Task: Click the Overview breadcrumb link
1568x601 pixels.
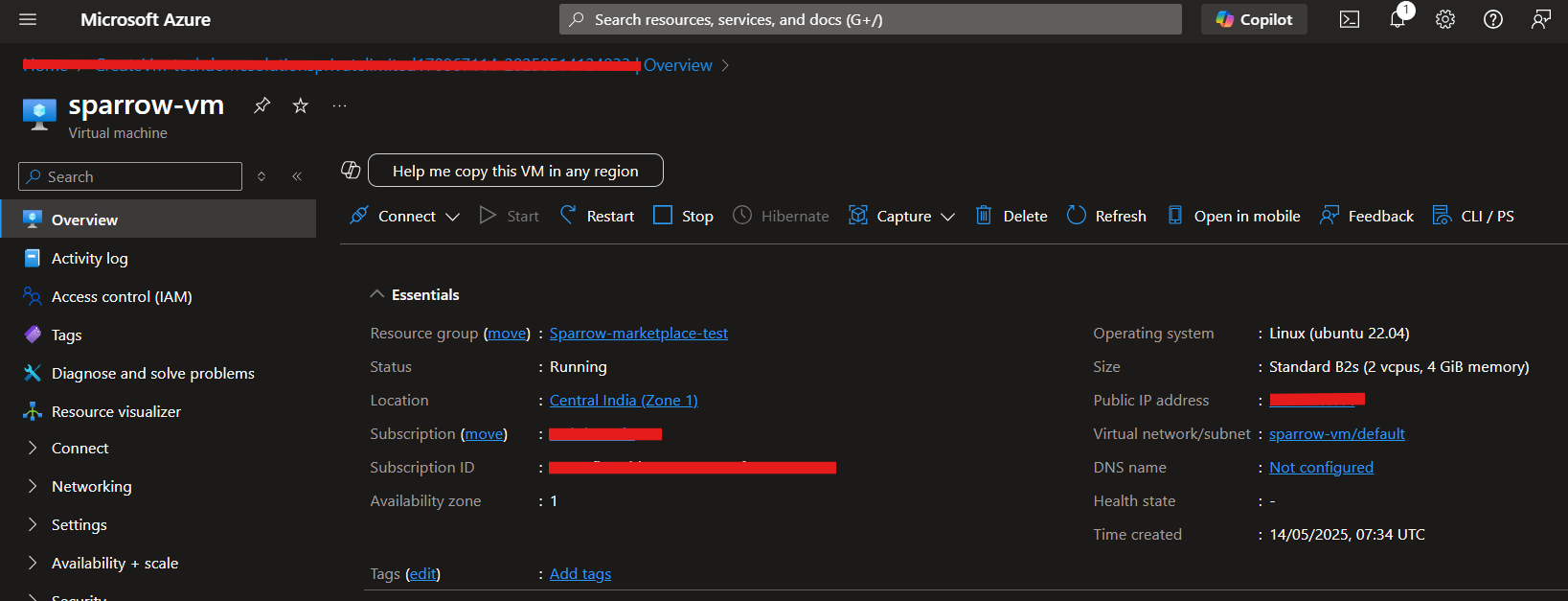Action: [x=678, y=65]
